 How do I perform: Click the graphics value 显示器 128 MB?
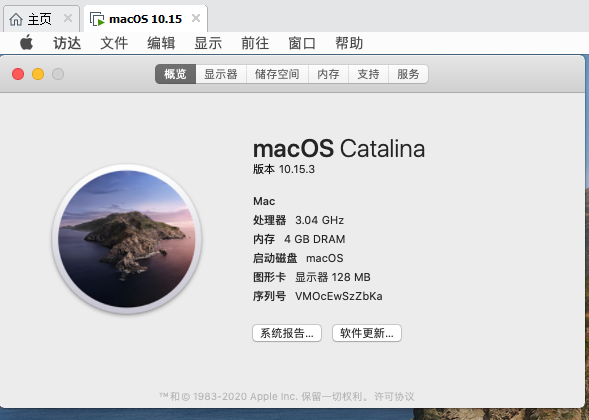click(x=333, y=277)
